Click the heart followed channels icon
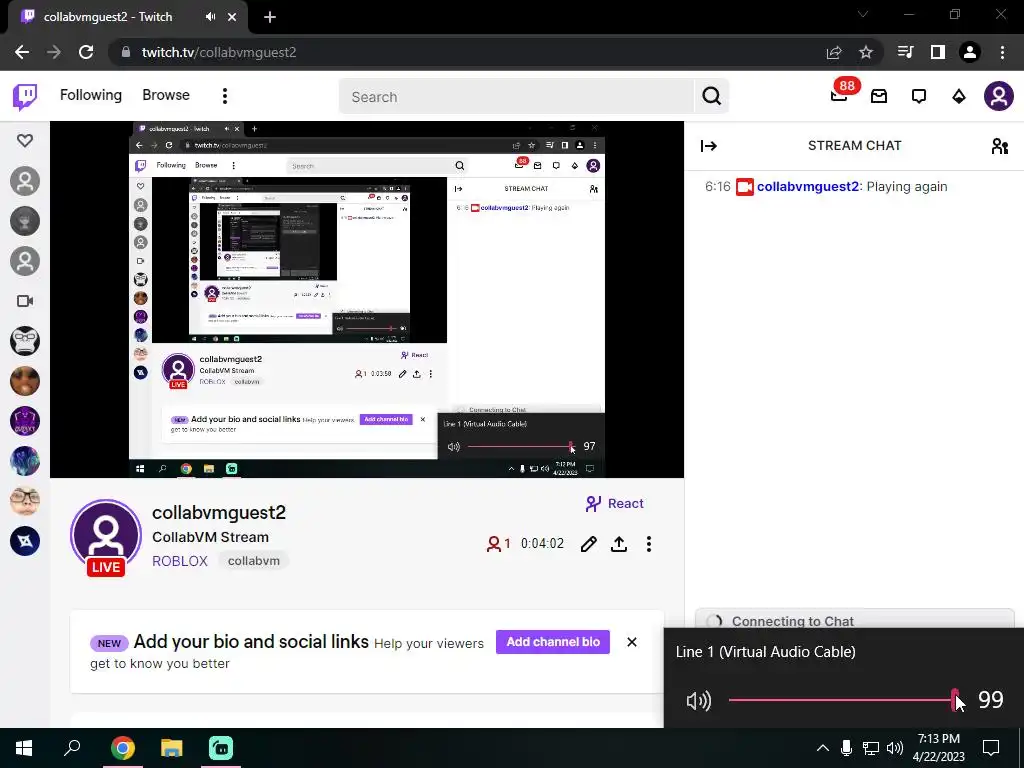 [x=25, y=140]
